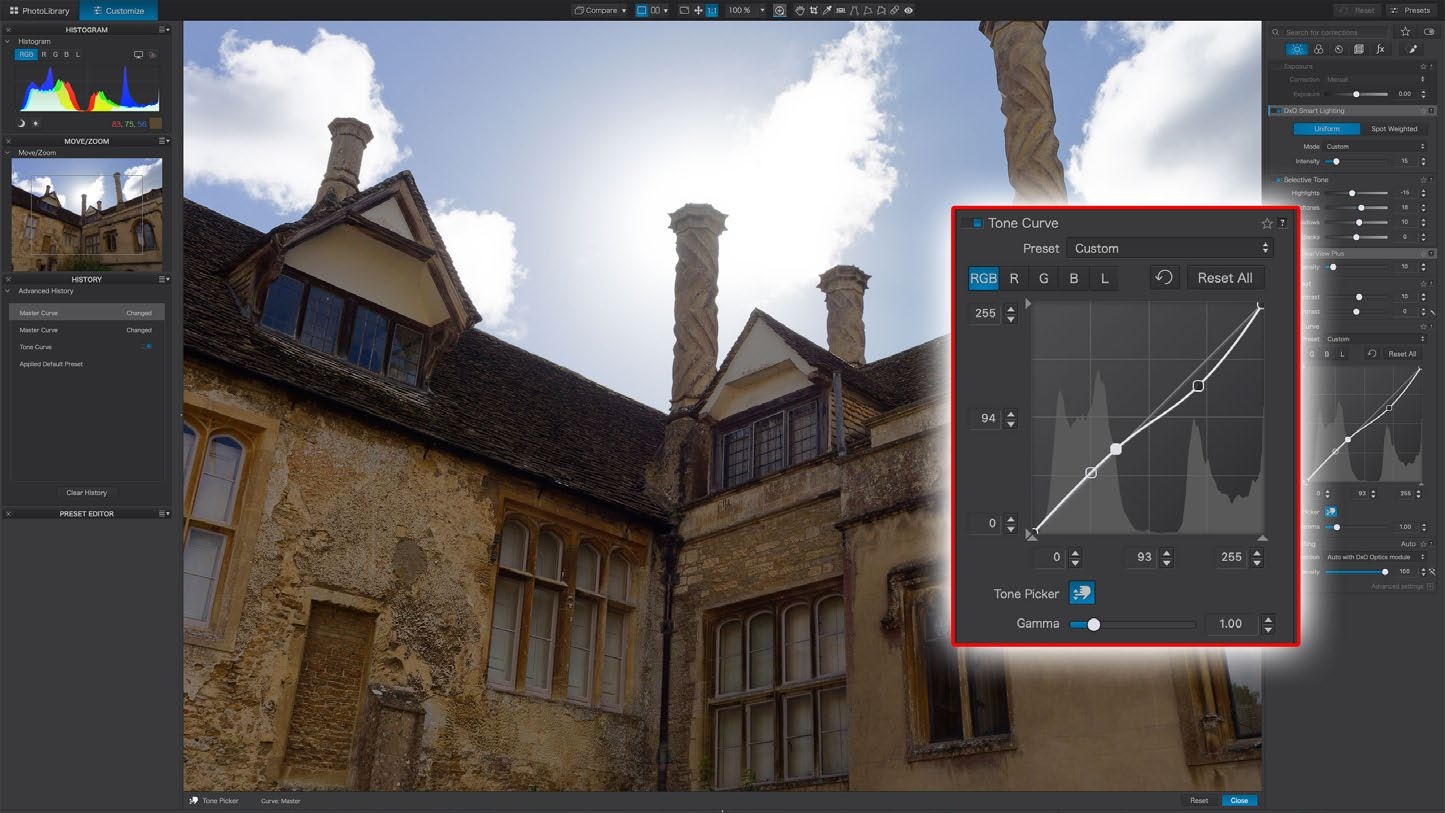Click the 1:1 zoom icon
The width and height of the screenshot is (1445, 813).
pyautogui.click(x=712, y=10)
